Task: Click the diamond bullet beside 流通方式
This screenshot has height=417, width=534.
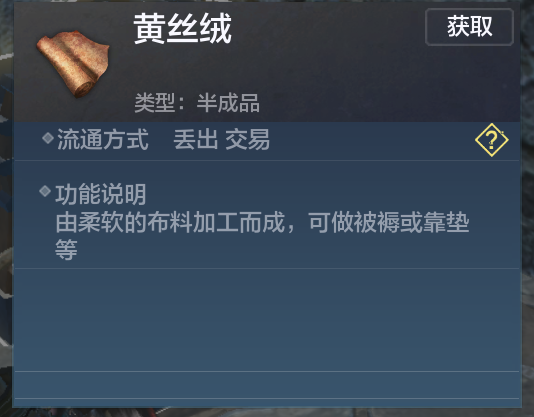Action: (x=48, y=138)
